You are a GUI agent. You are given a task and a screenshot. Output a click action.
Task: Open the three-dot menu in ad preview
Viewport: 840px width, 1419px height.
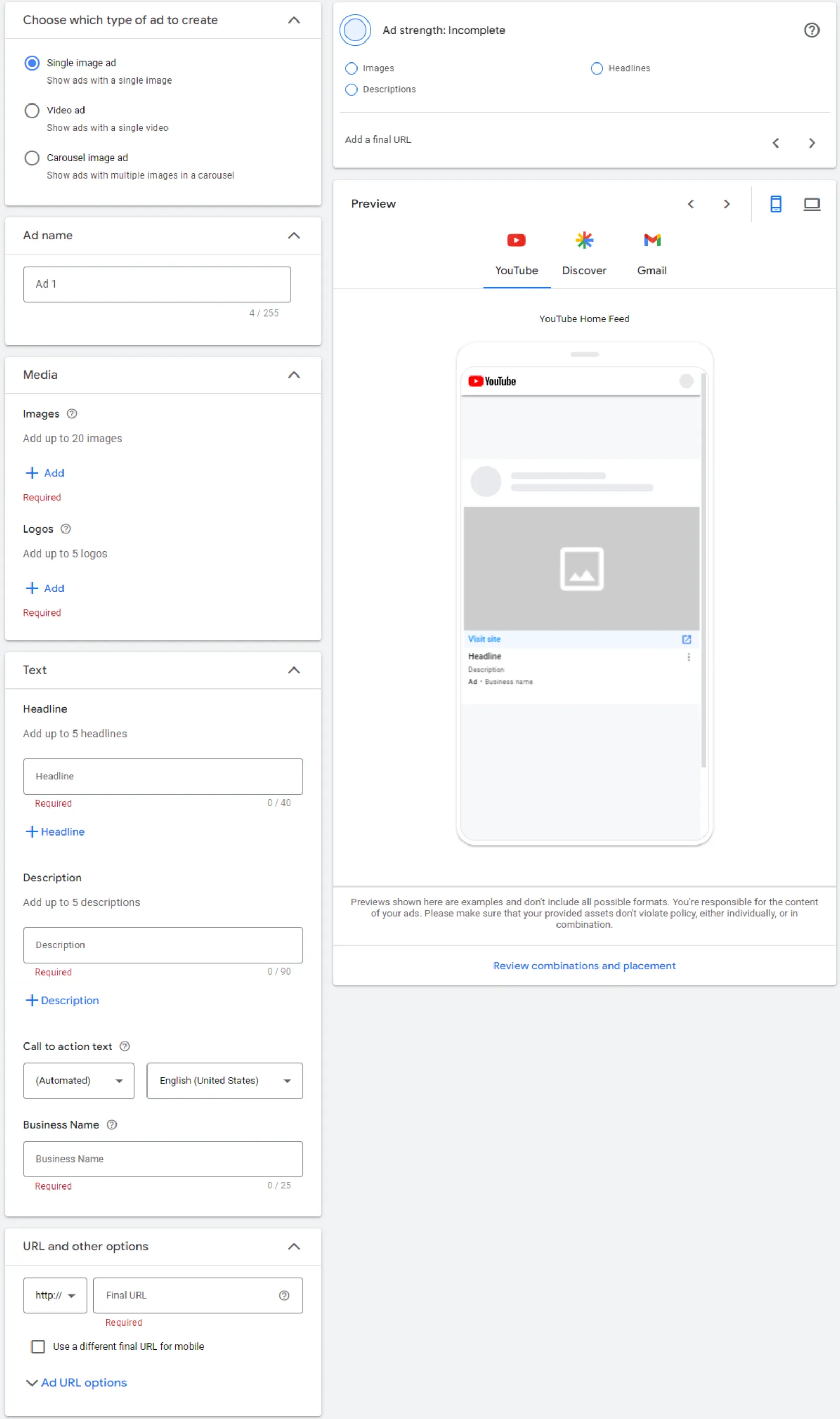coord(688,657)
